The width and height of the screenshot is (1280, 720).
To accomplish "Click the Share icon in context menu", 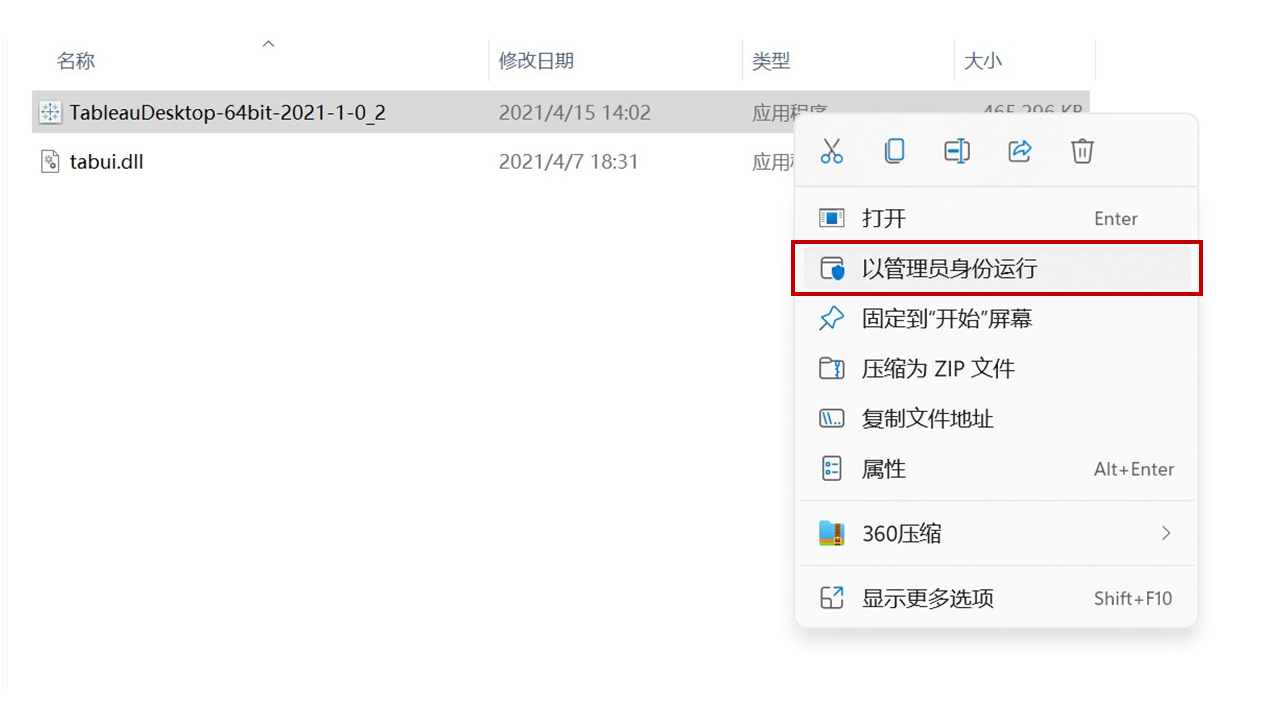I will coord(1020,151).
